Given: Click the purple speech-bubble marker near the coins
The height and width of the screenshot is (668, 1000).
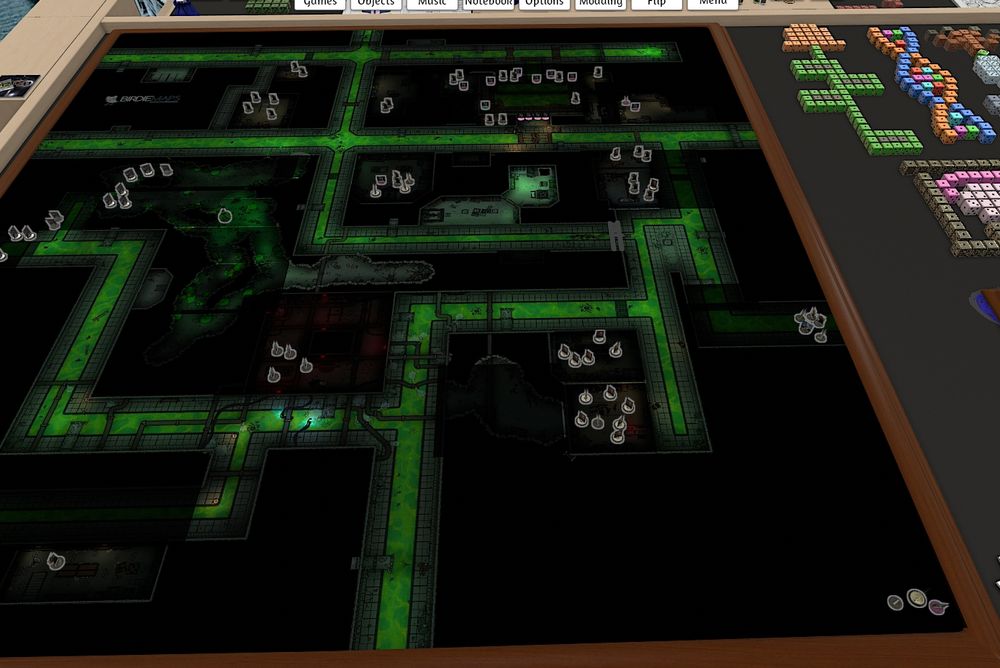Looking at the screenshot, I should point(936,606).
